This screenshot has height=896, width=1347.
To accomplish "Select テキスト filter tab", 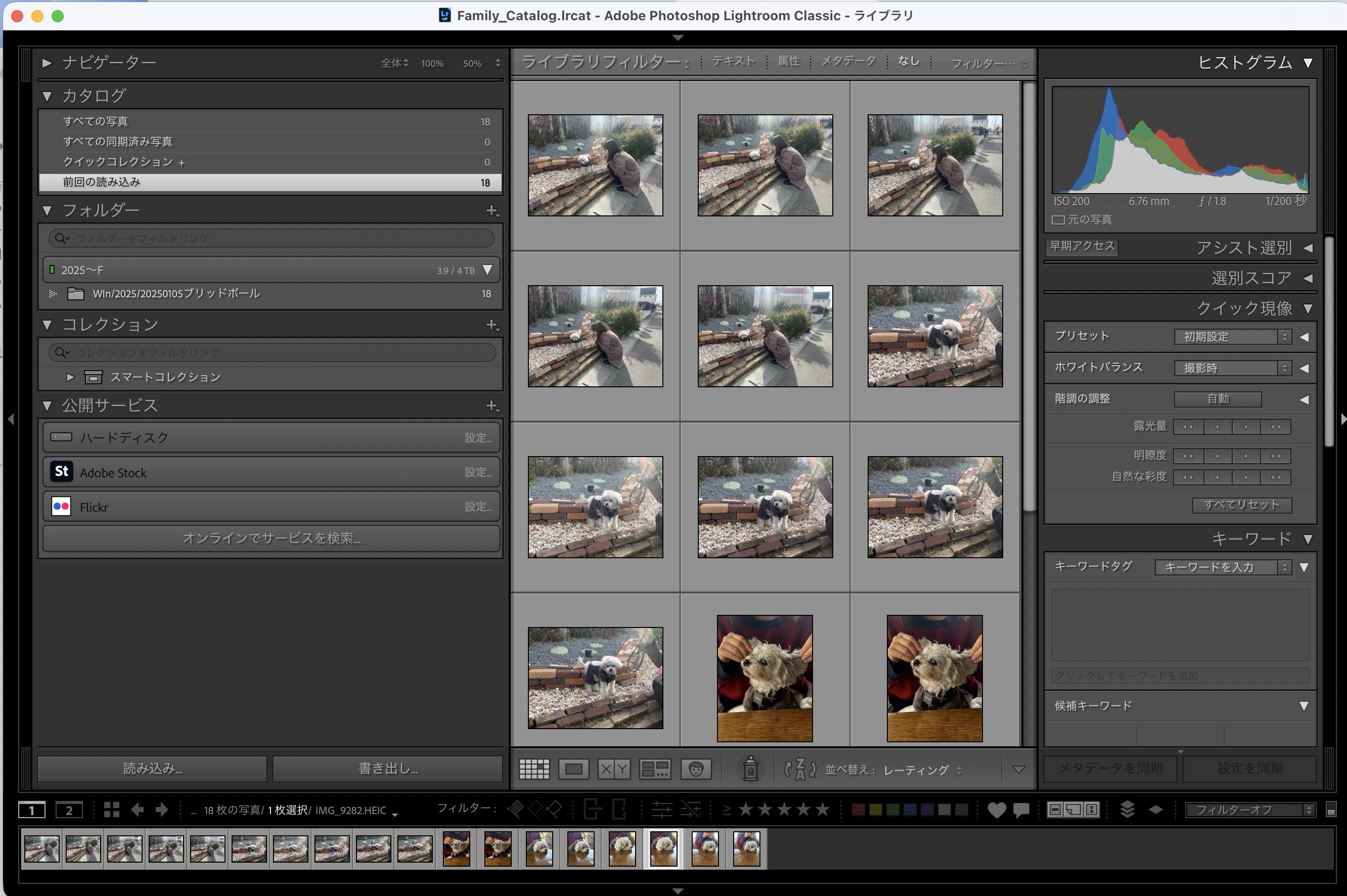I will 734,61.
